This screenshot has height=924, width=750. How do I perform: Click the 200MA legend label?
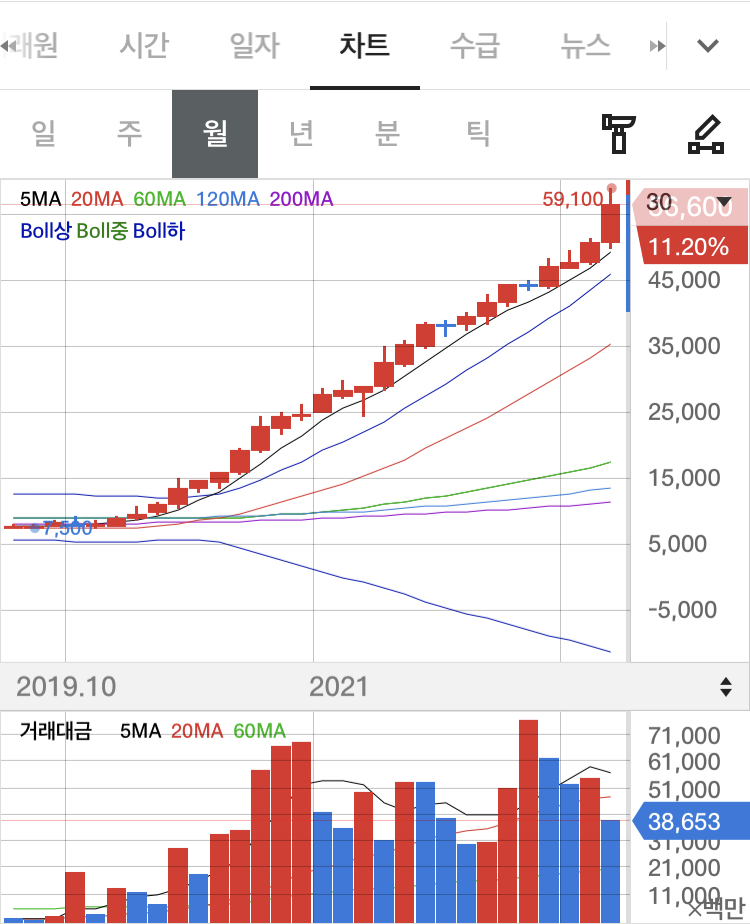tap(301, 199)
